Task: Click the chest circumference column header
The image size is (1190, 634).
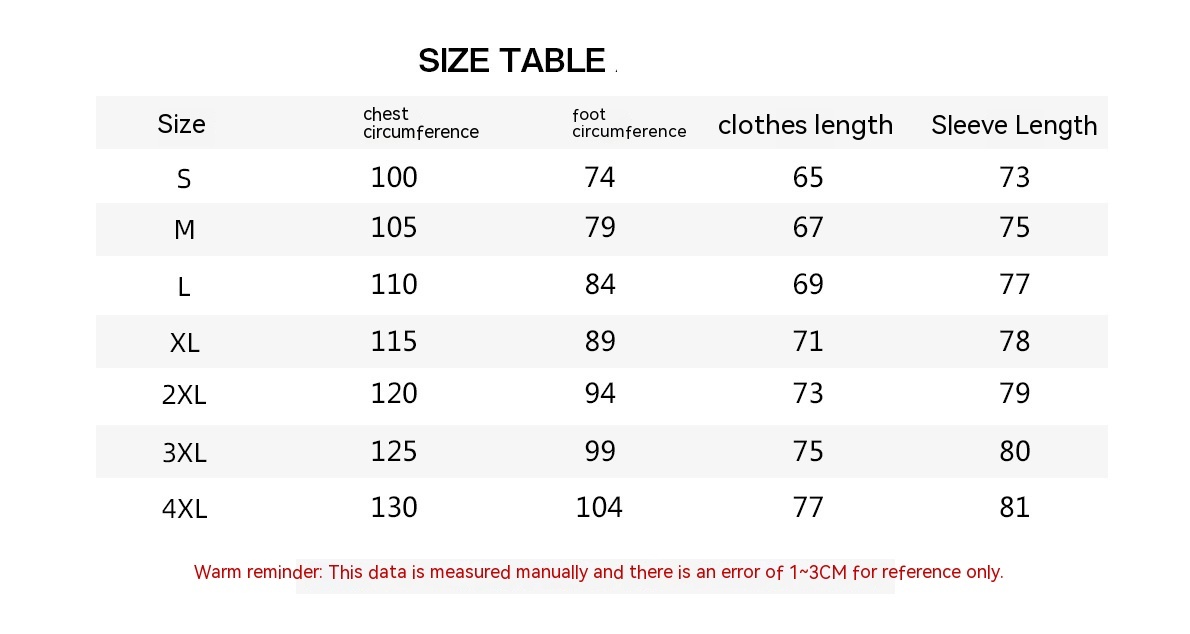Action: pos(420,123)
